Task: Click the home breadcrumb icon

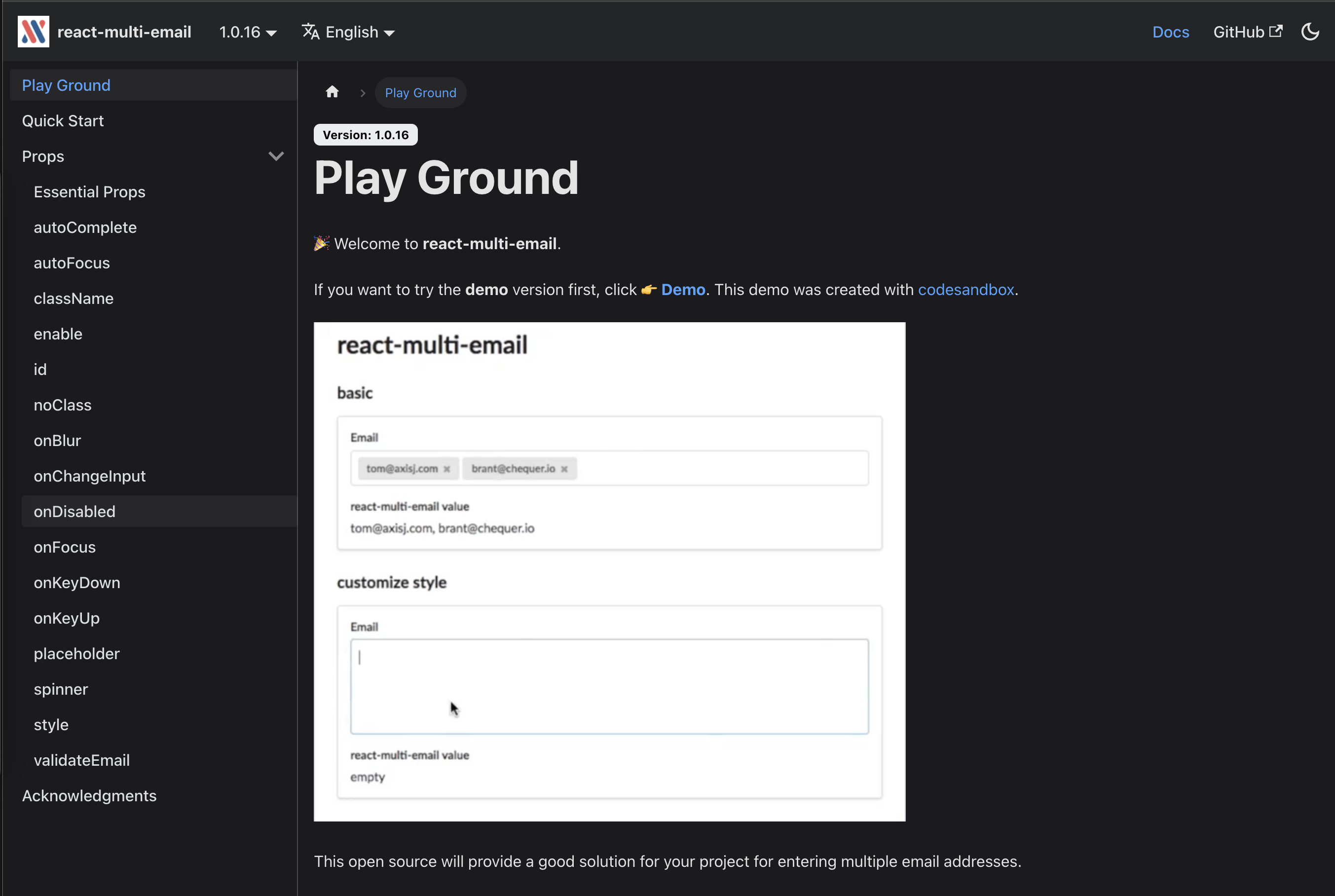Action: coord(332,93)
